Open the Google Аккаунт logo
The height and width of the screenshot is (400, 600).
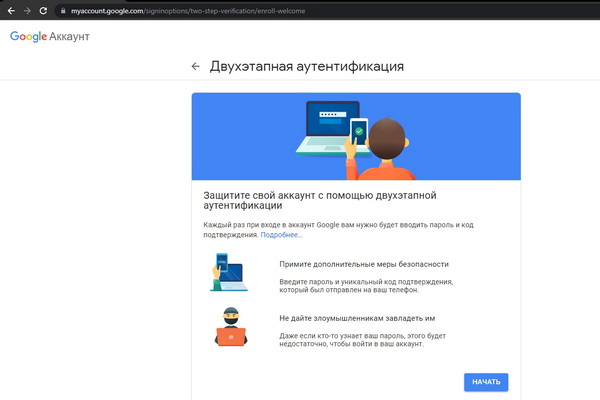[x=50, y=36]
